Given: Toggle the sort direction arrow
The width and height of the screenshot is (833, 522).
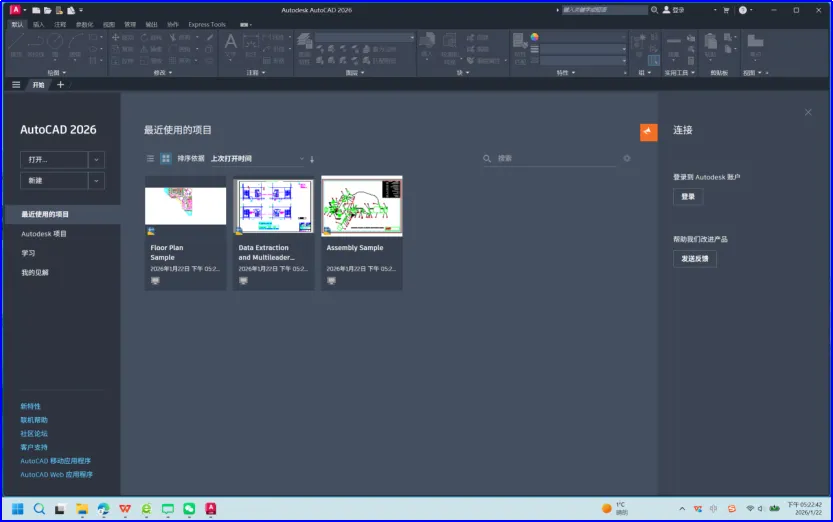Looking at the screenshot, I should [312, 159].
